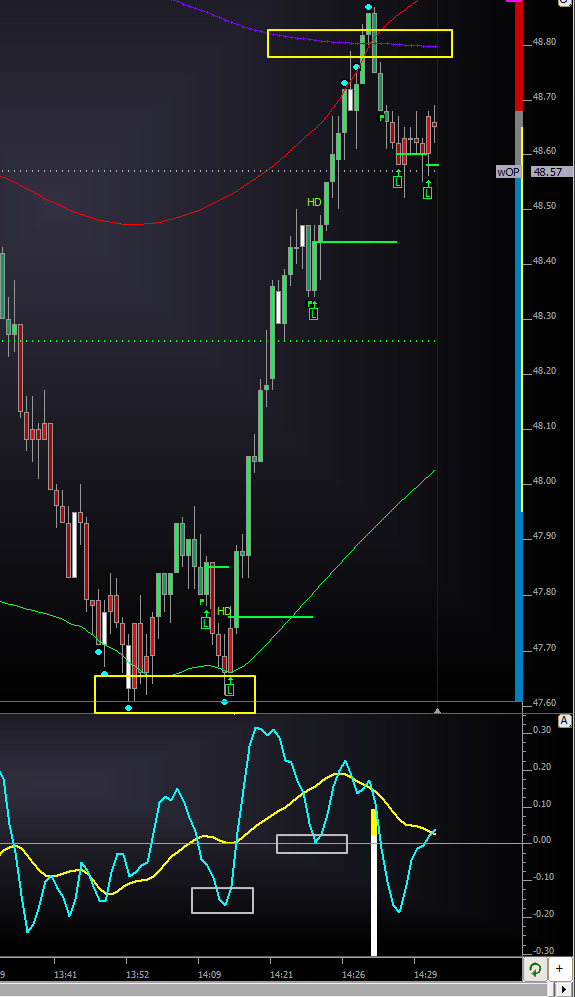This screenshot has width=575, height=997.
Task: Click the 47.90 price axis label
Action: tap(544, 536)
